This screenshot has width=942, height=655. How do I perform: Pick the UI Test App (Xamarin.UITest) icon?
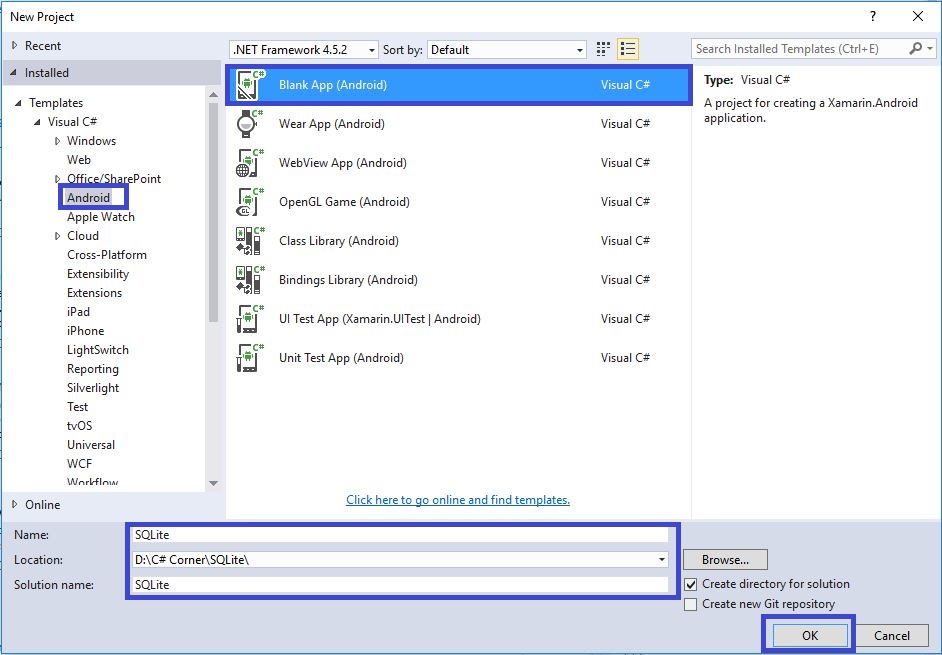pos(248,318)
